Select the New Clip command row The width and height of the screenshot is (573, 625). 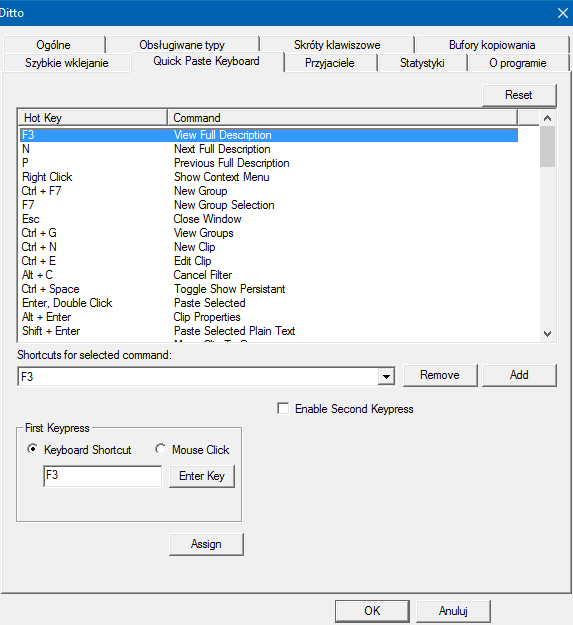pos(269,247)
